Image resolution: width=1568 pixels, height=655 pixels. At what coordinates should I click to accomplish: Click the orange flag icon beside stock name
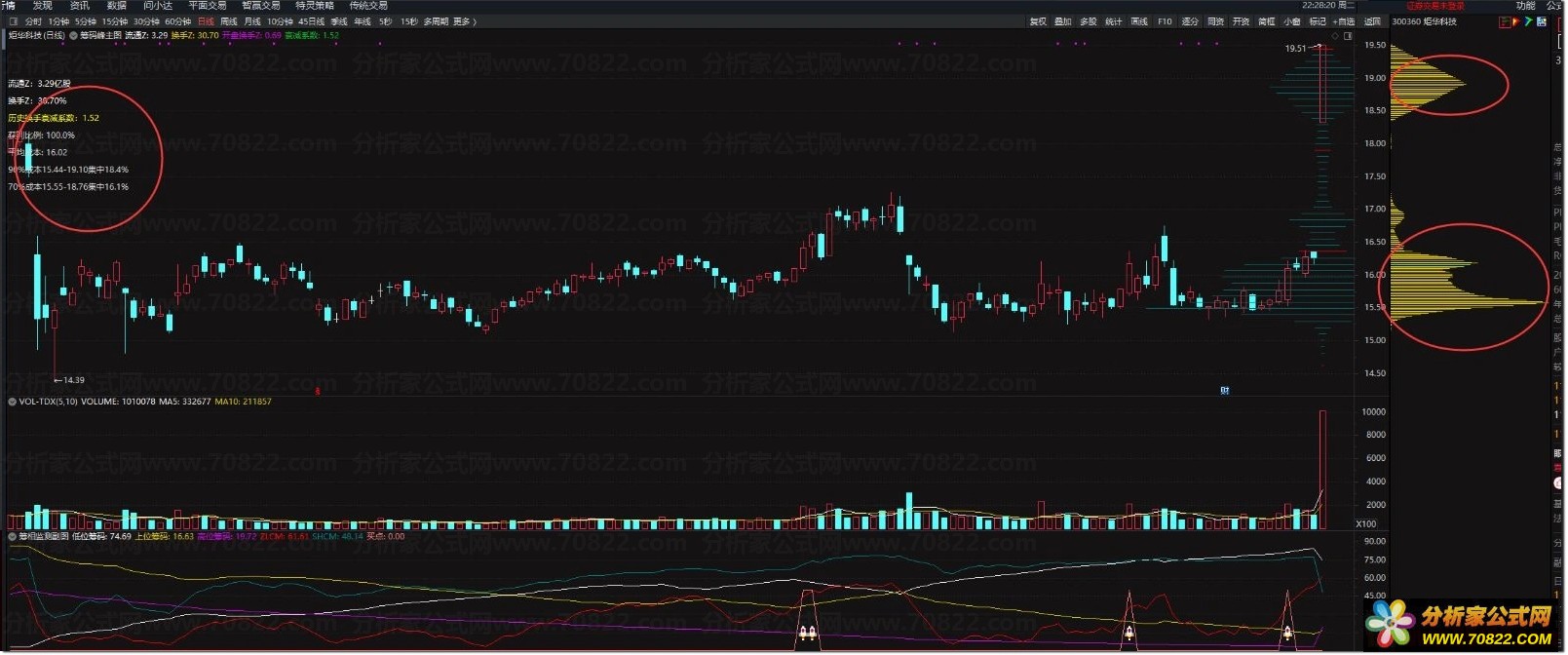[1515, 21]
